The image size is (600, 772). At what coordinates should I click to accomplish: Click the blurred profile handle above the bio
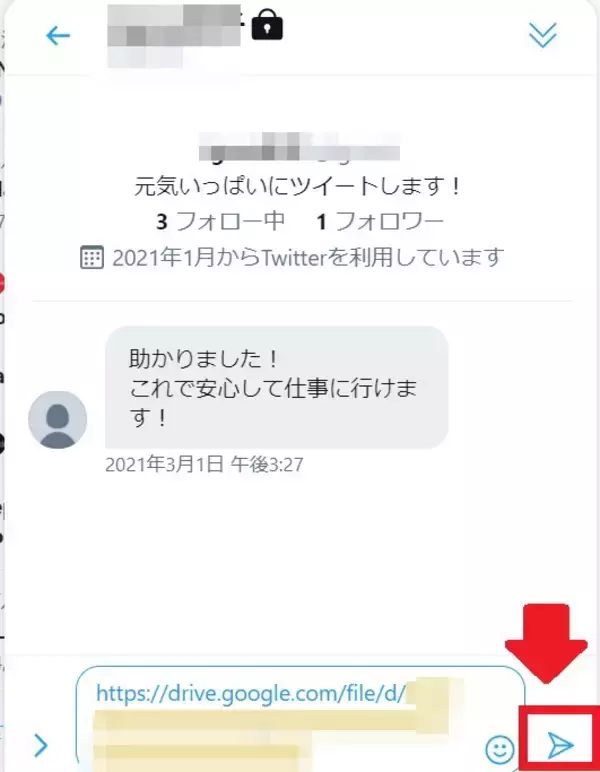point(299,147)
